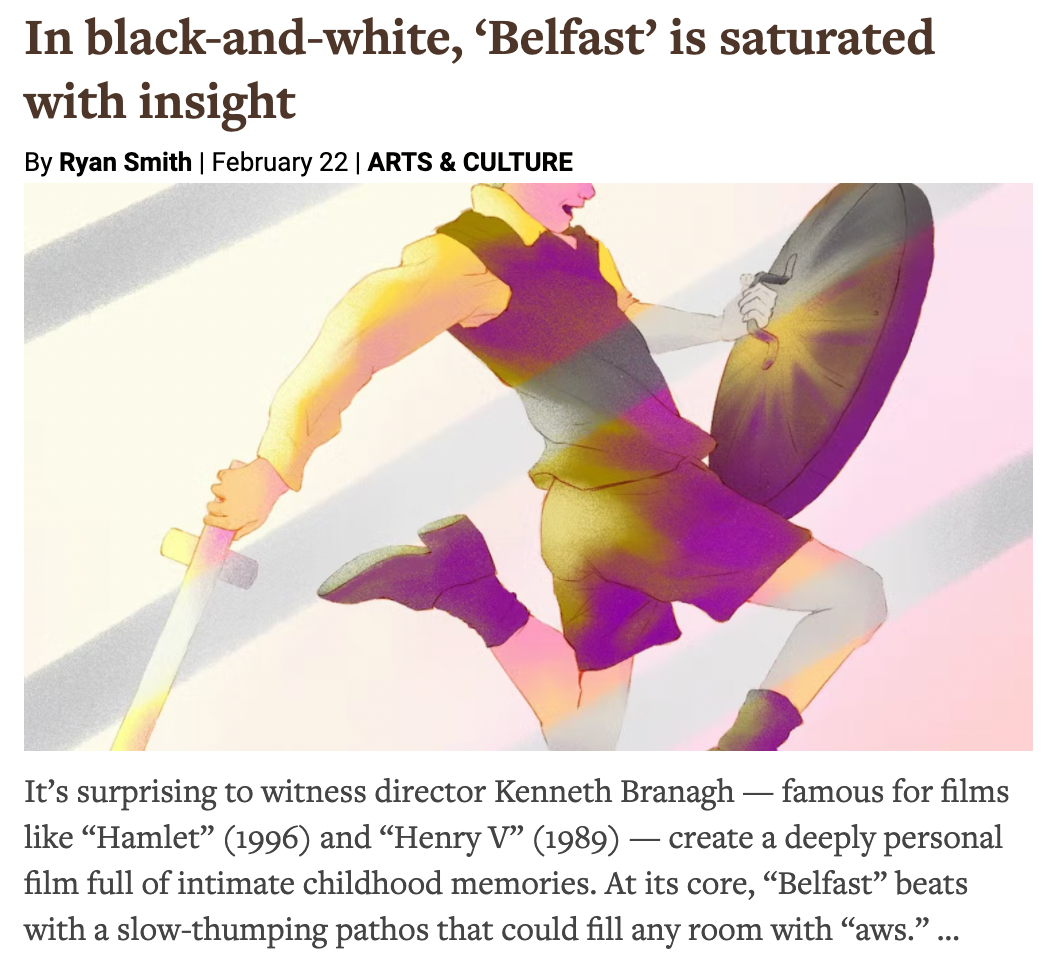Click the word "By" before the author name
Viewport: 1060px width, 966px height.
click(38, 162)
